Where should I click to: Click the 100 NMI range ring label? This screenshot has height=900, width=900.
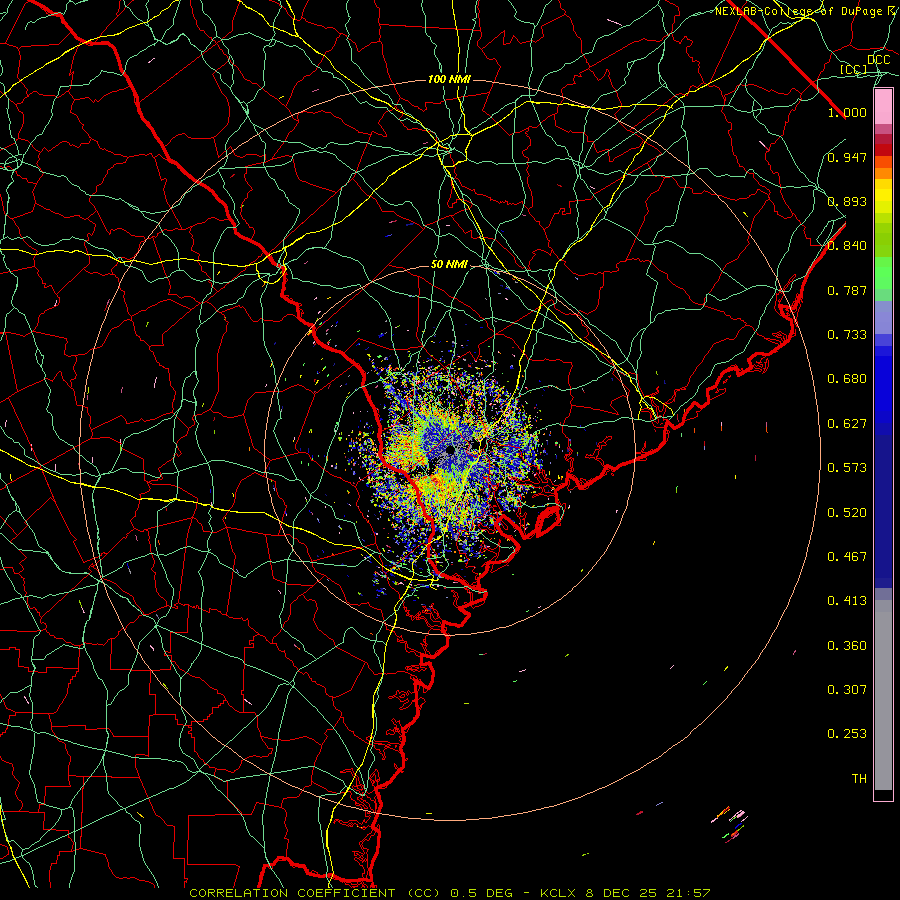pyautogui.click(x=449, y=79)
